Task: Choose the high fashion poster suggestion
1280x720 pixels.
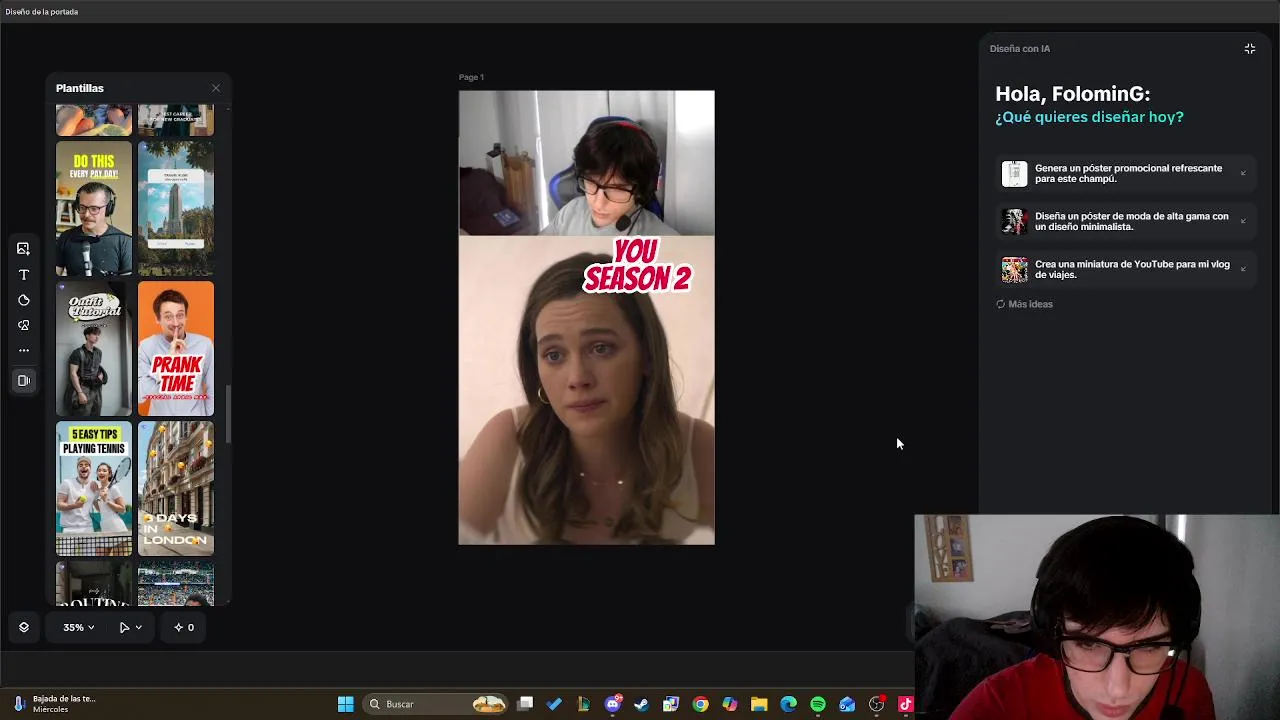Action: pyautogui.click(x=1125, y=221)
